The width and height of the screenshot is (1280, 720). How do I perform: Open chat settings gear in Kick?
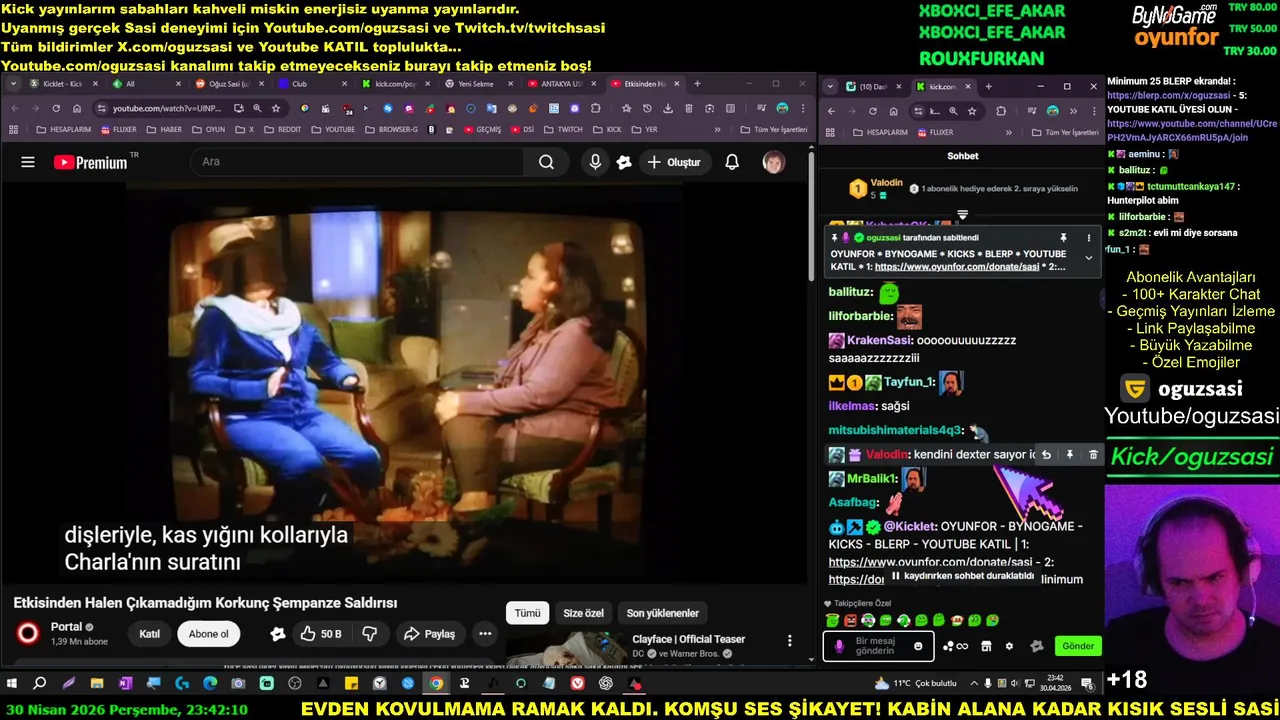(1009, 646)
